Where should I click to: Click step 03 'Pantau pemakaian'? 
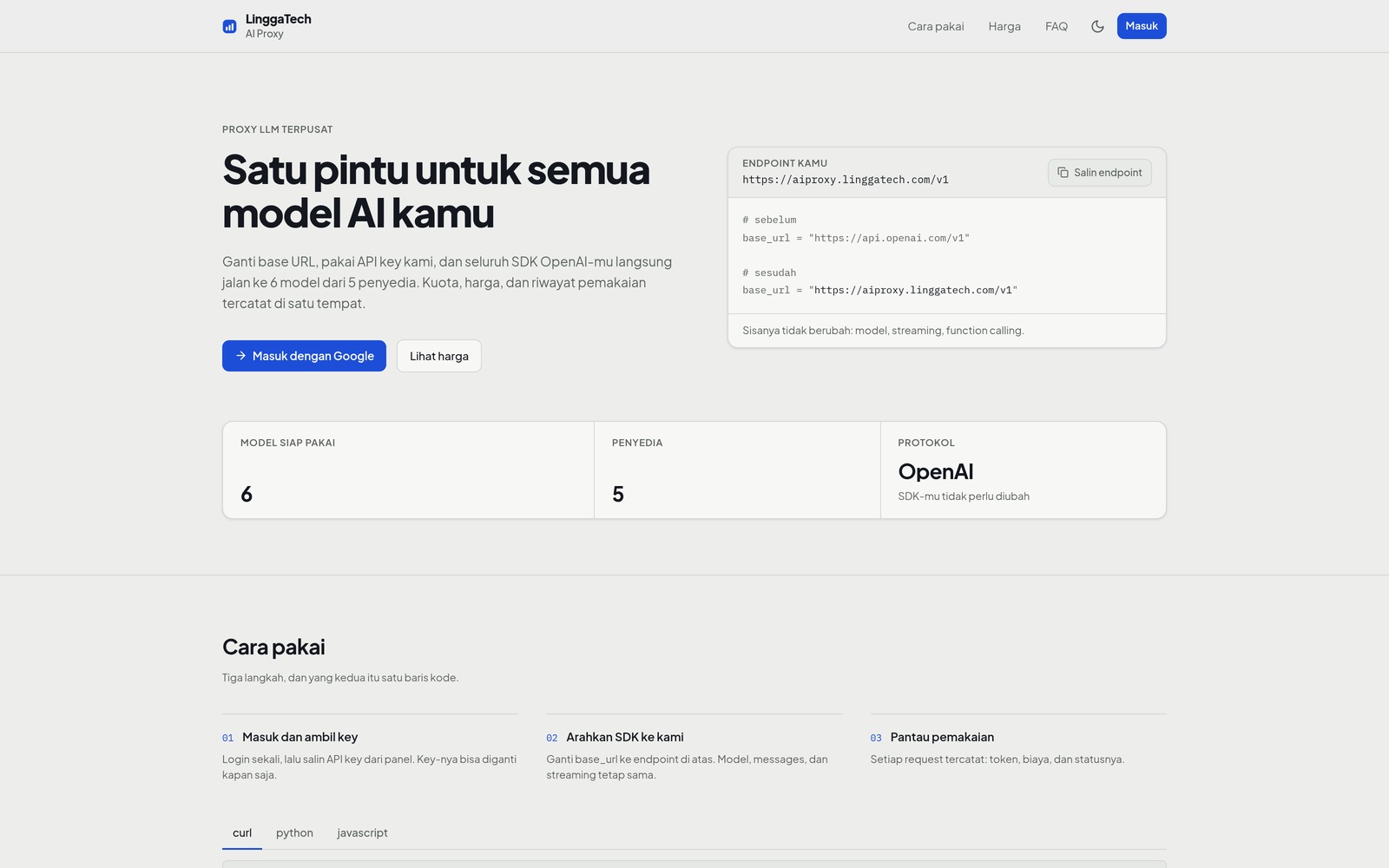click(x=942, y=737)
